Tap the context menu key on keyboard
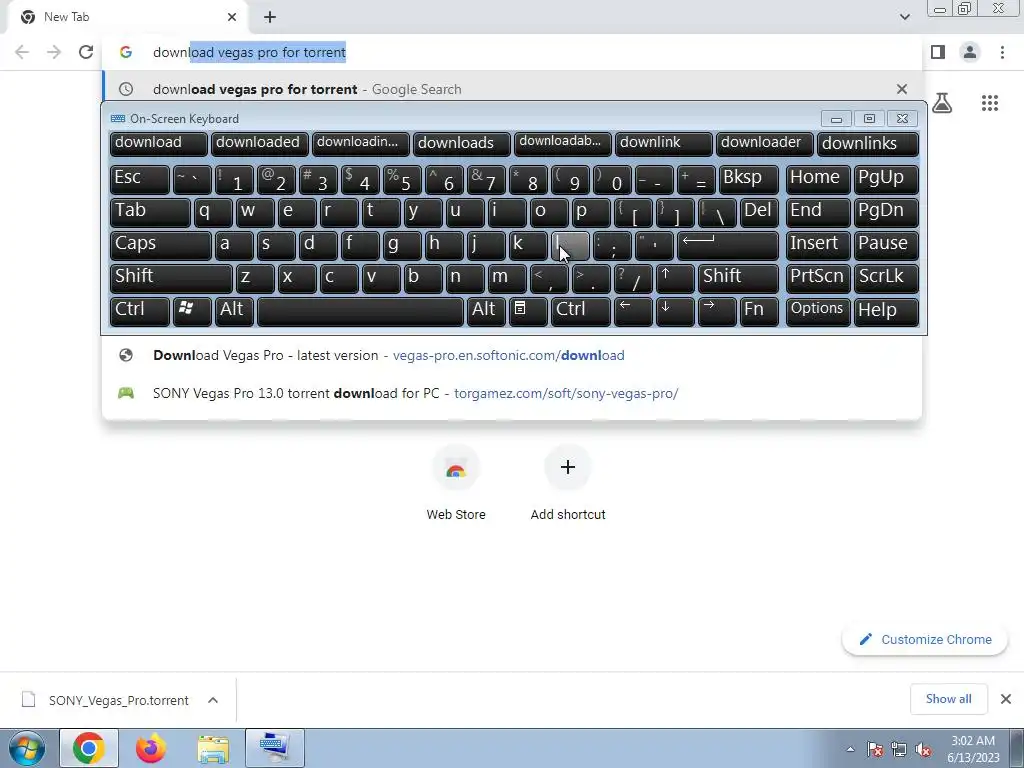1024x768 pixels. pos(528,312)
